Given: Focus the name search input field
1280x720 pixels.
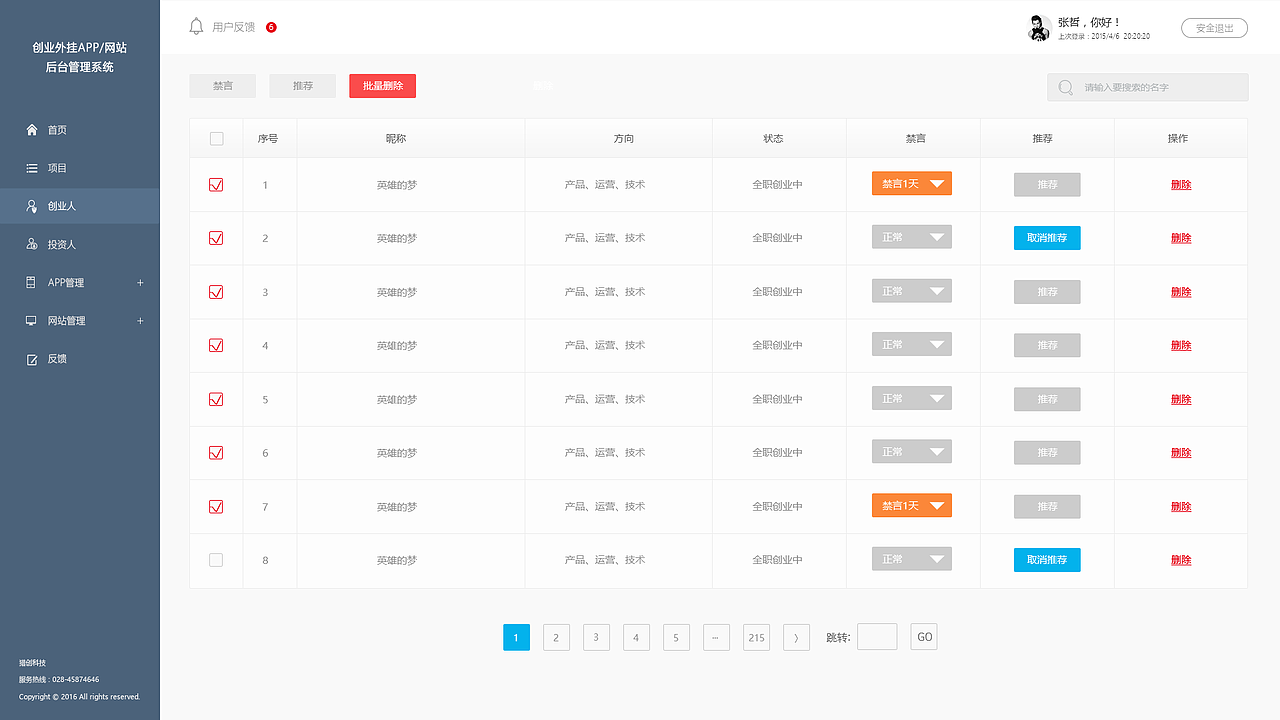Looking at the screenshot, I should [1148, 87].
